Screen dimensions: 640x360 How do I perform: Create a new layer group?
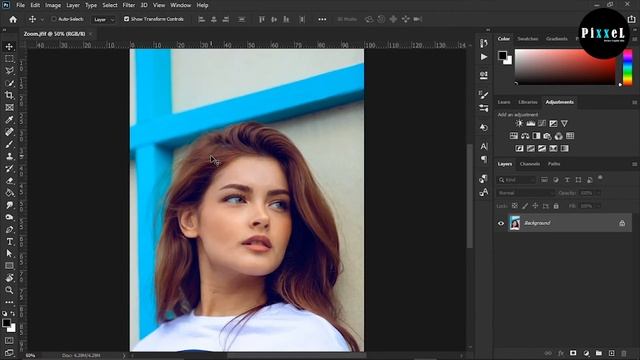(x=599, y=353)
